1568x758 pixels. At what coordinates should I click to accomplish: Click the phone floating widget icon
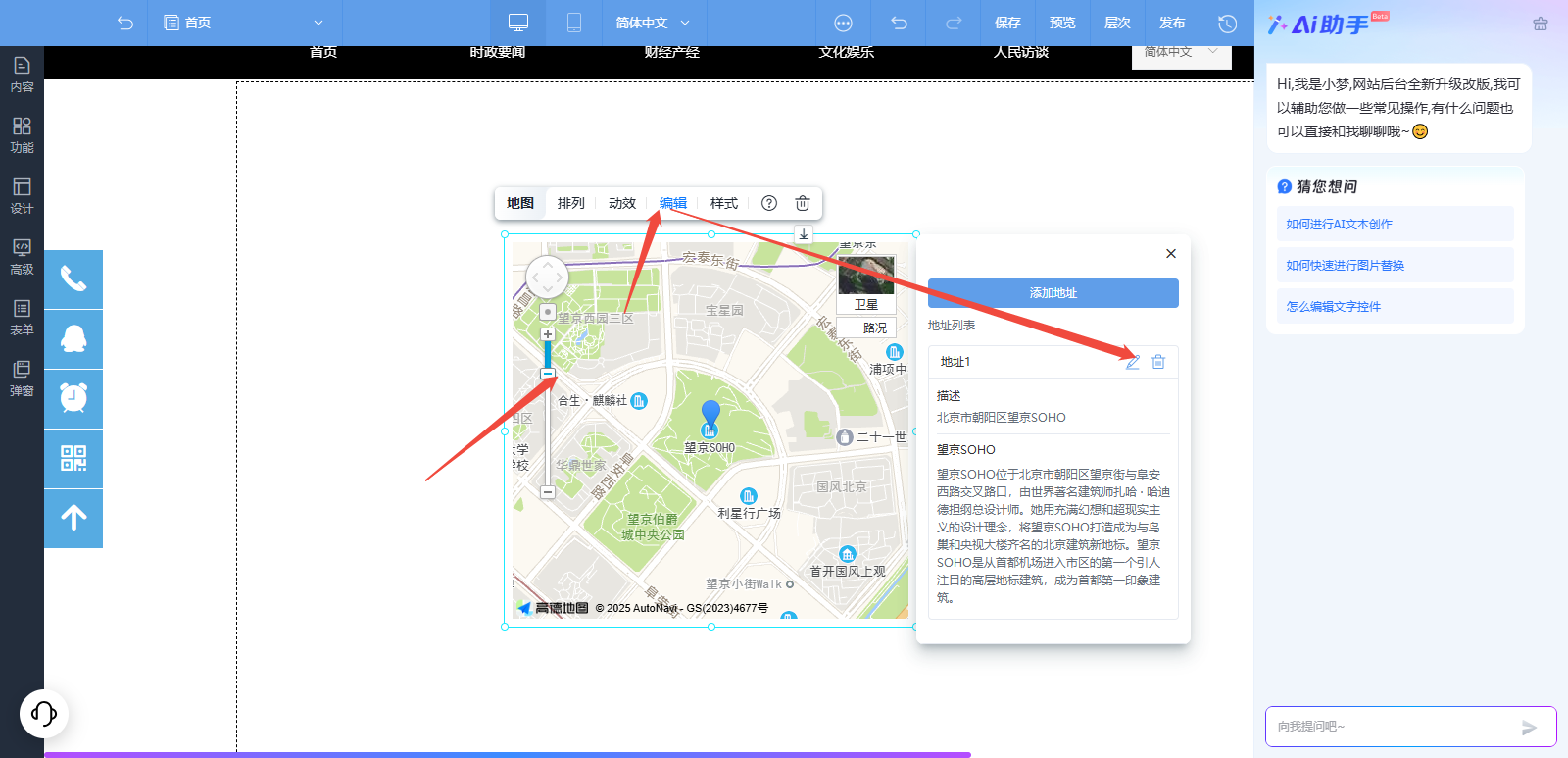point(73,279)
